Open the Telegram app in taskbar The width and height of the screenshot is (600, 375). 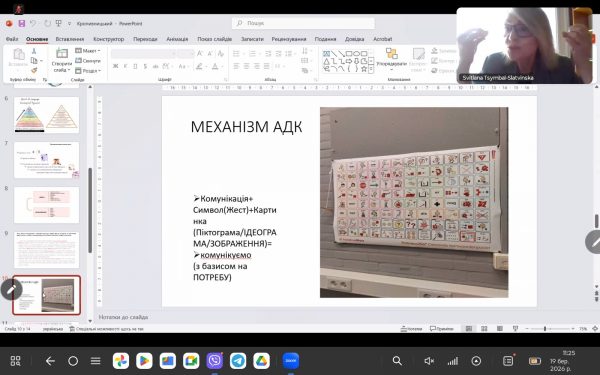238,360
